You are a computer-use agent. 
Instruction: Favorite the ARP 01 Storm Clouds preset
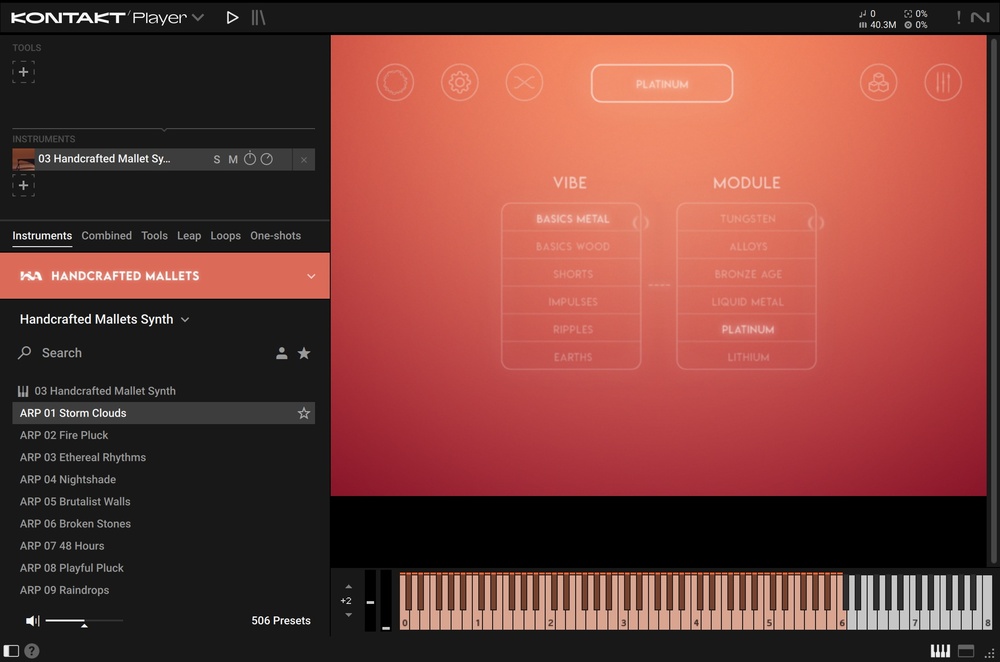[x=304, y=413]
